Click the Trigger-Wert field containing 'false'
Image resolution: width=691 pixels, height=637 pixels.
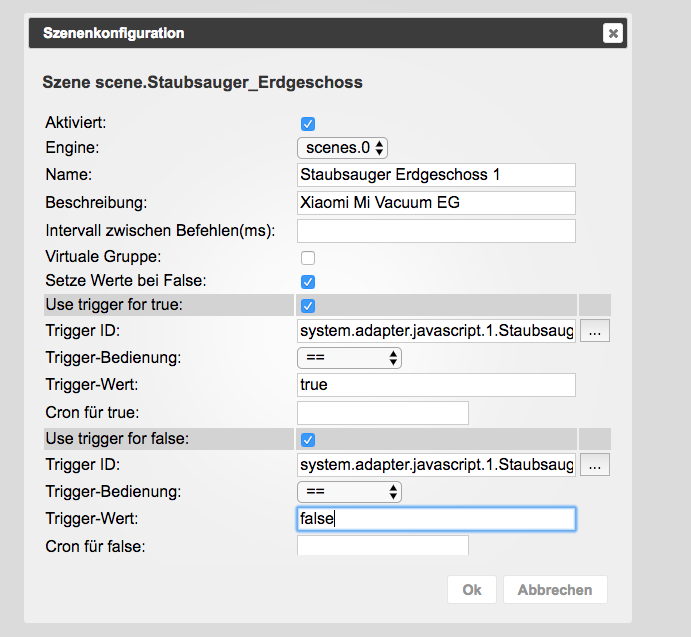(x=436, y=519)
